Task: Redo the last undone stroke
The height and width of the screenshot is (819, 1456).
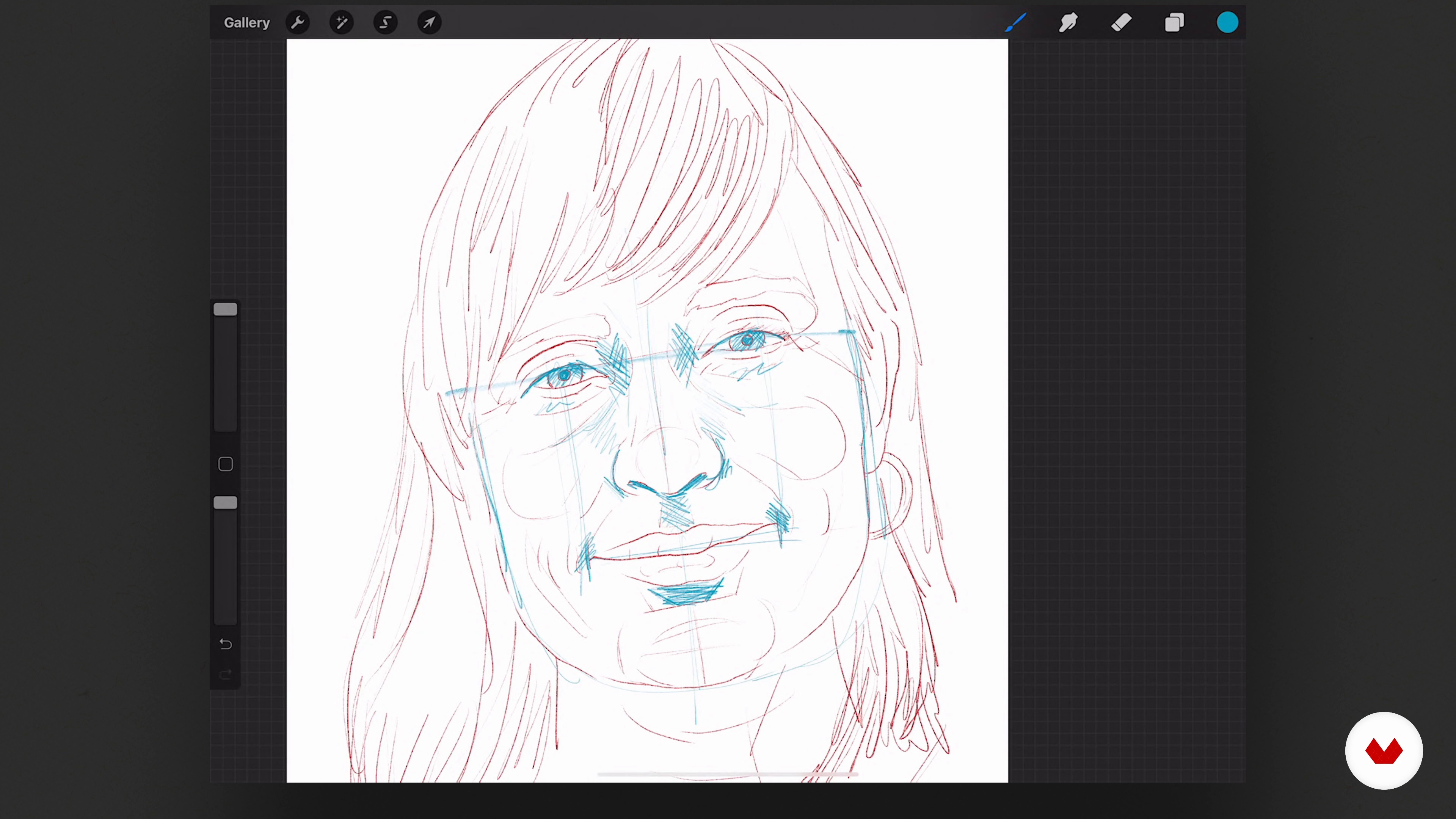Action: pos(226,674)
